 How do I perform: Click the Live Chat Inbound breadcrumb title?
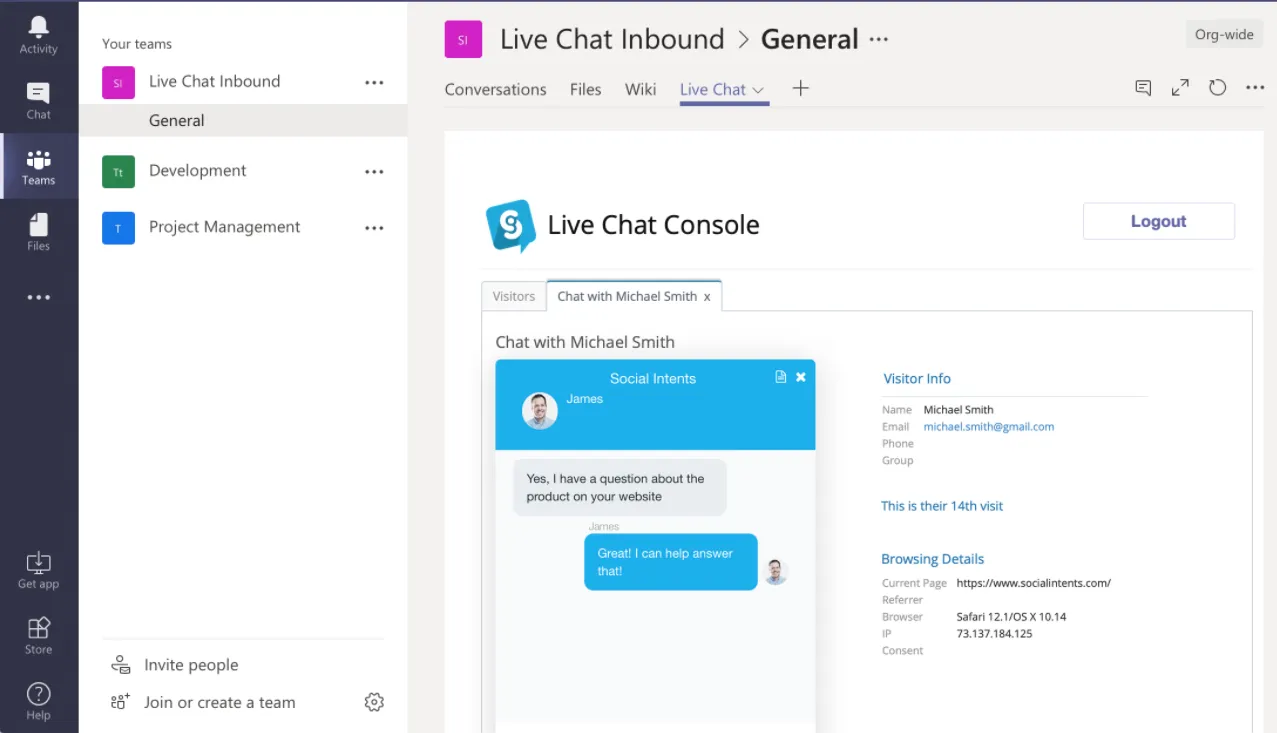612,40
